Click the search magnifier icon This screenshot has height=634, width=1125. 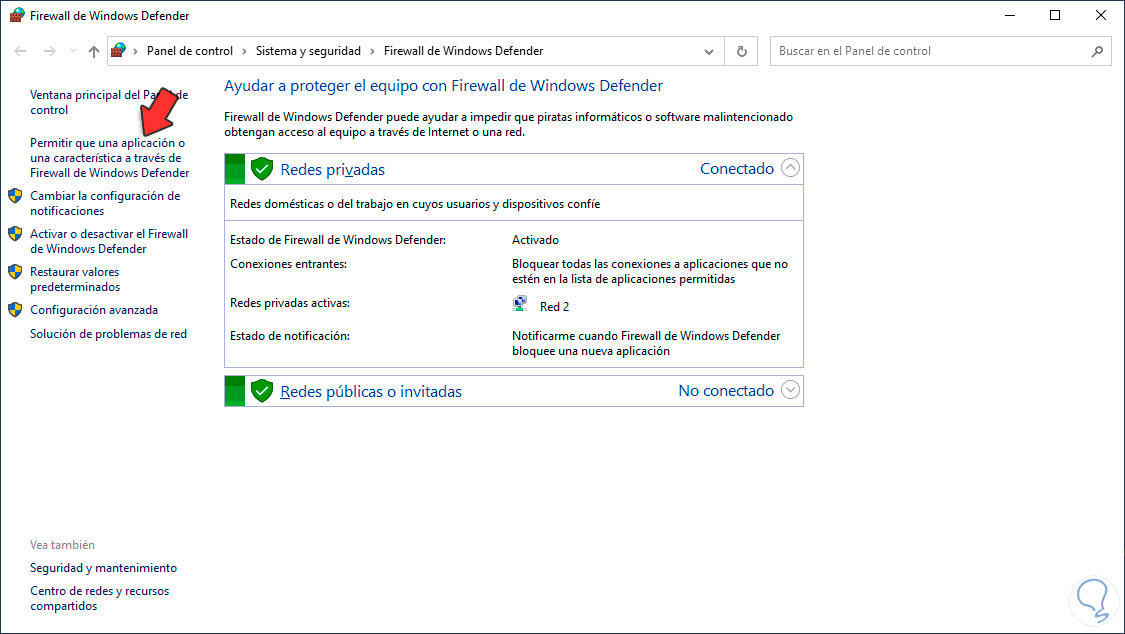point(1097,52)
